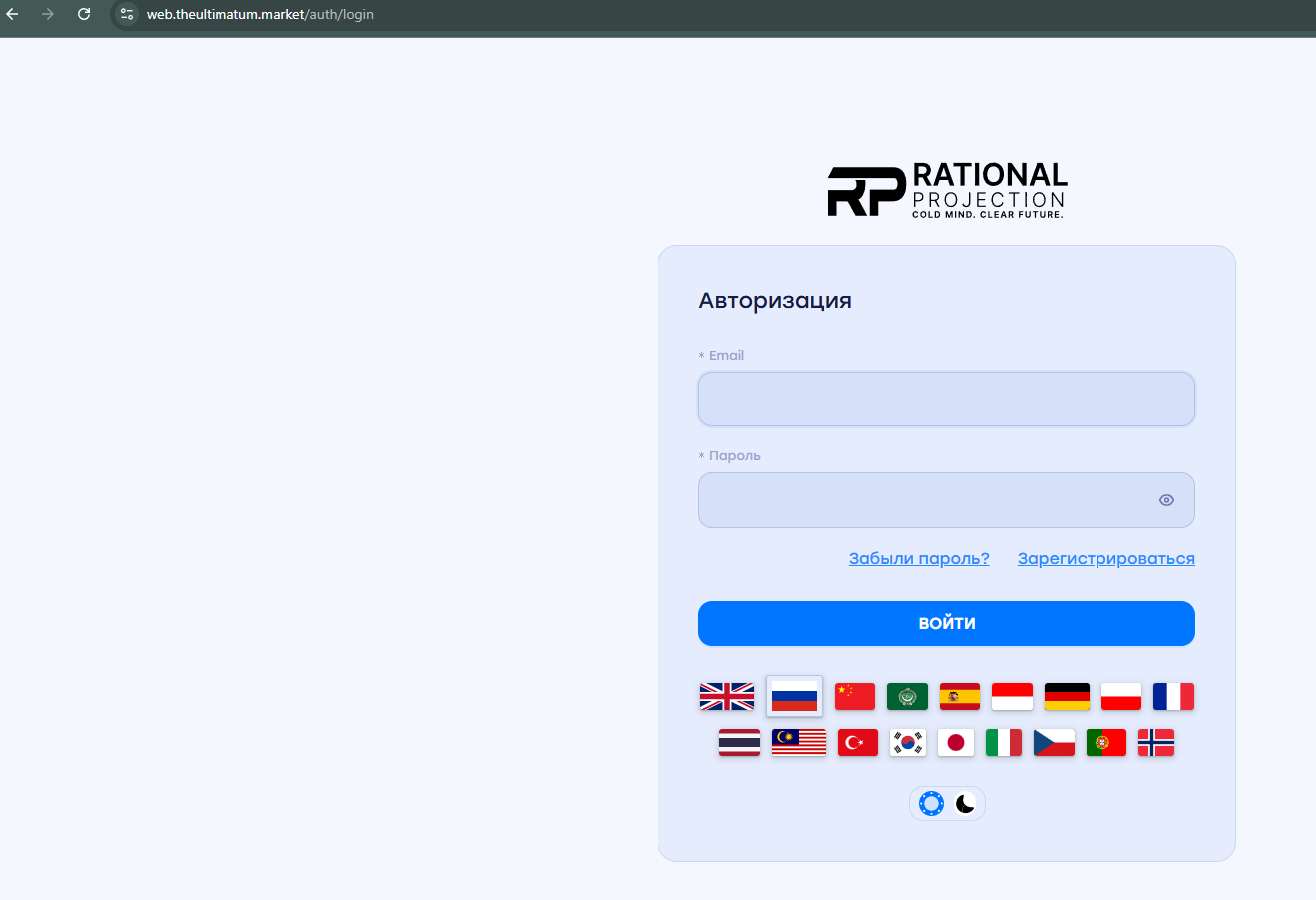Show password with the eye icon

click(x=1166, y=500)
